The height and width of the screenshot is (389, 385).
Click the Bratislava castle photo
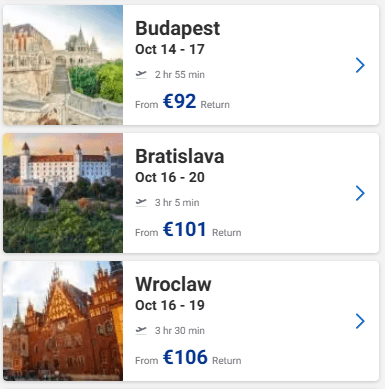tap(63, 193)
